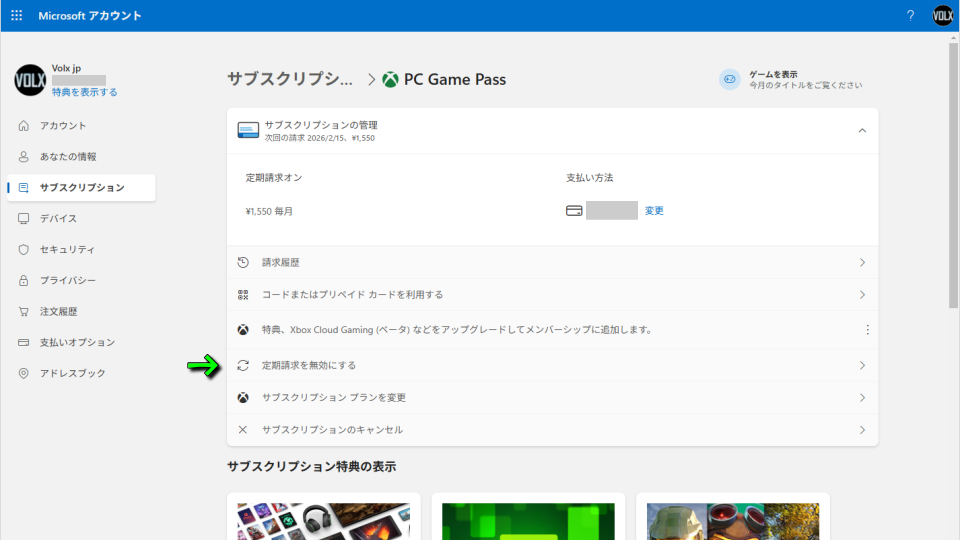Click the three-dot menu on Xbox Cloud Gaming row
Viewport: 960px width, 540px height.
(x=867, y=330)
